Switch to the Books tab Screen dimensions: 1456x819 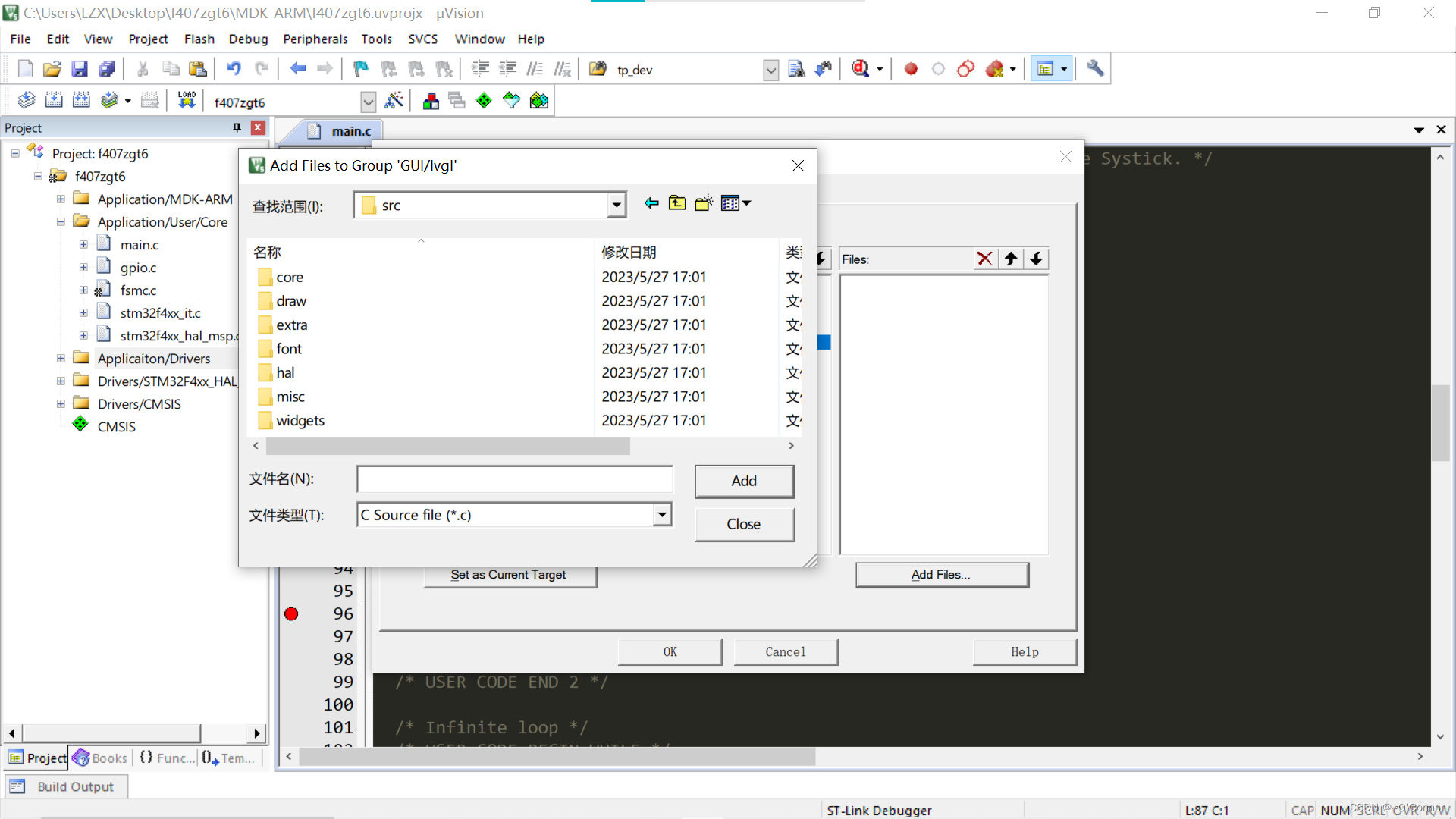pyautogui.click(x=101, y=758)
